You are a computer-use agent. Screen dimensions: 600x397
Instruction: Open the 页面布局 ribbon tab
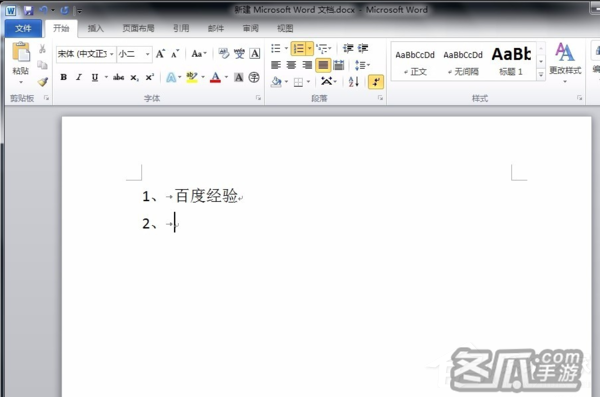(x=138, y=28)
